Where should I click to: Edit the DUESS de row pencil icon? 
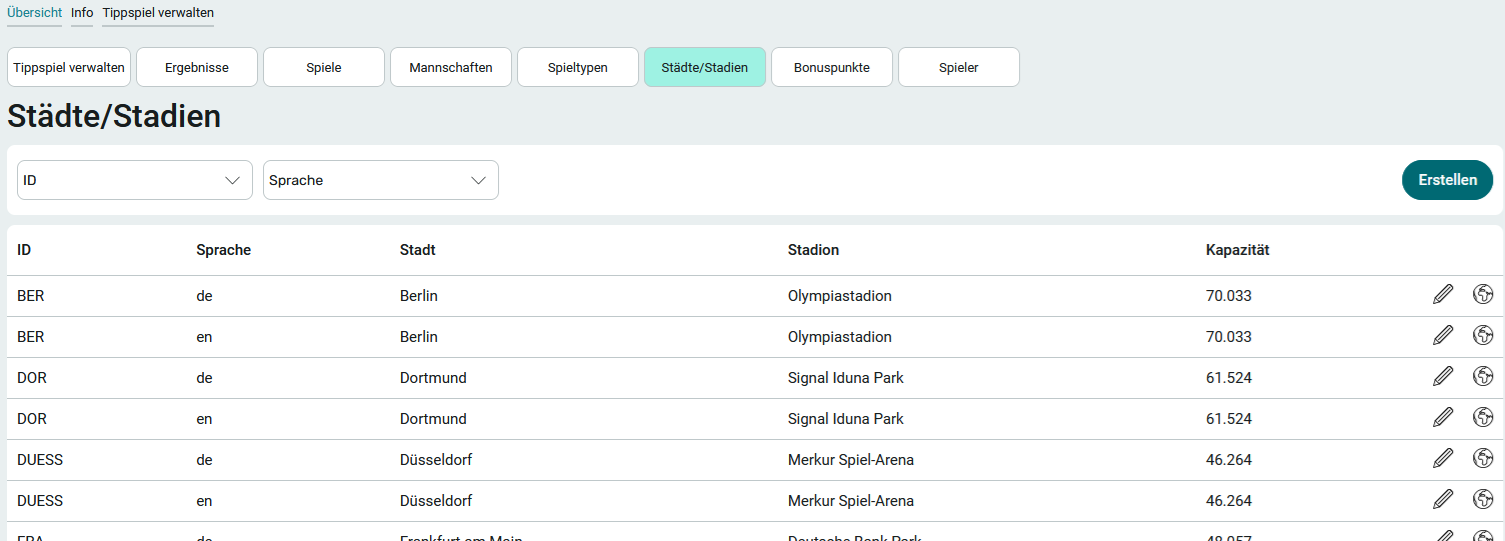[1443, 458]
